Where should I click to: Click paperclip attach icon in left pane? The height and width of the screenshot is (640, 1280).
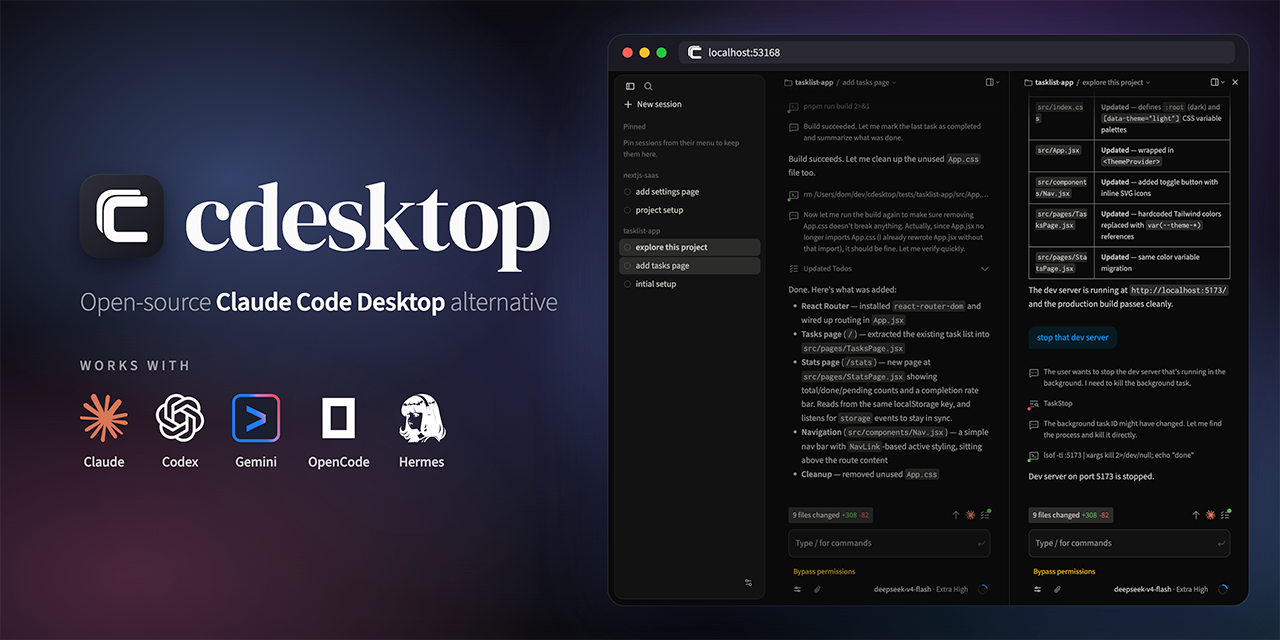pyautogui.click(x=816, y=589)
